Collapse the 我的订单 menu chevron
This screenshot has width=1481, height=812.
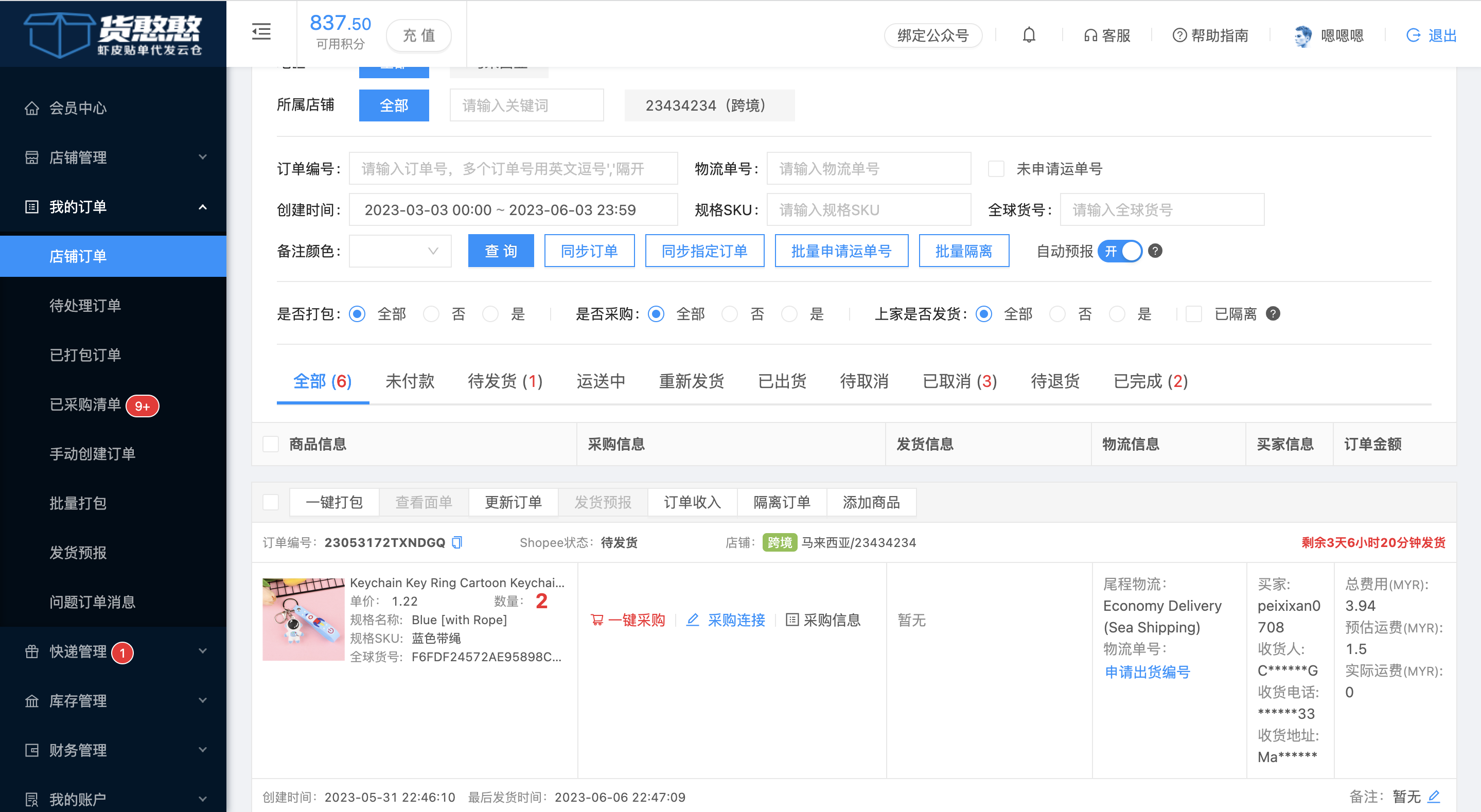coord(202,206)
